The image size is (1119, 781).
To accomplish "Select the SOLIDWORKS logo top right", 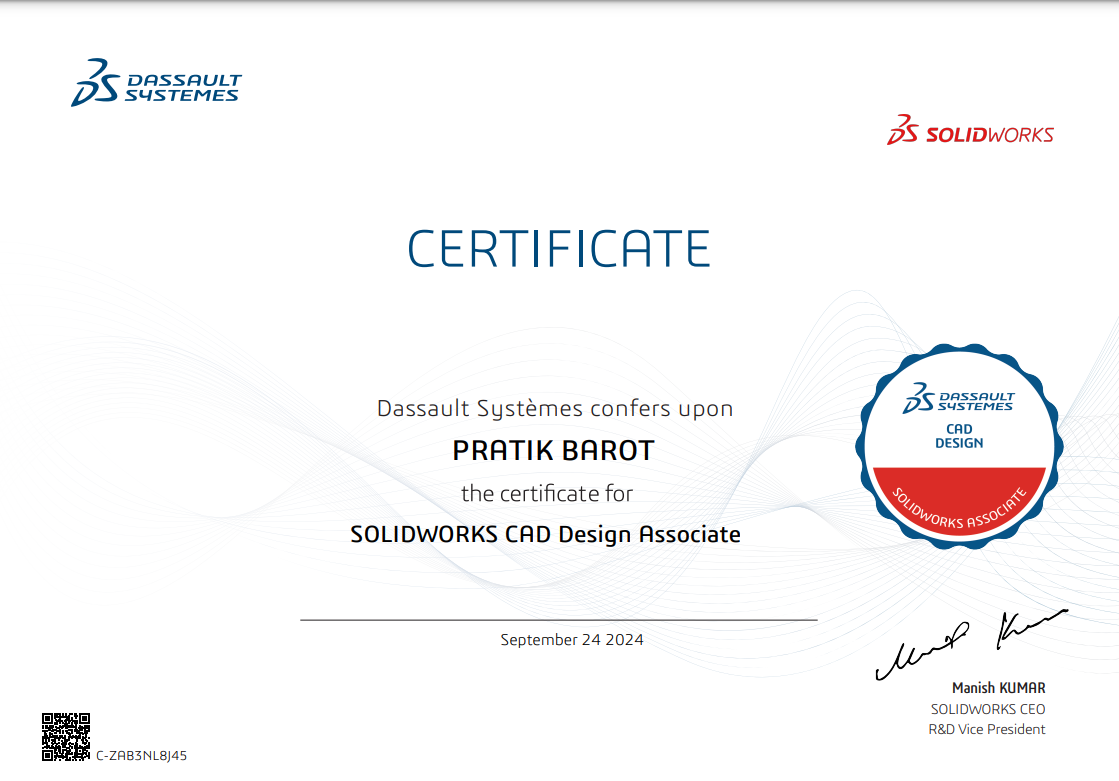I will (970, 132).
